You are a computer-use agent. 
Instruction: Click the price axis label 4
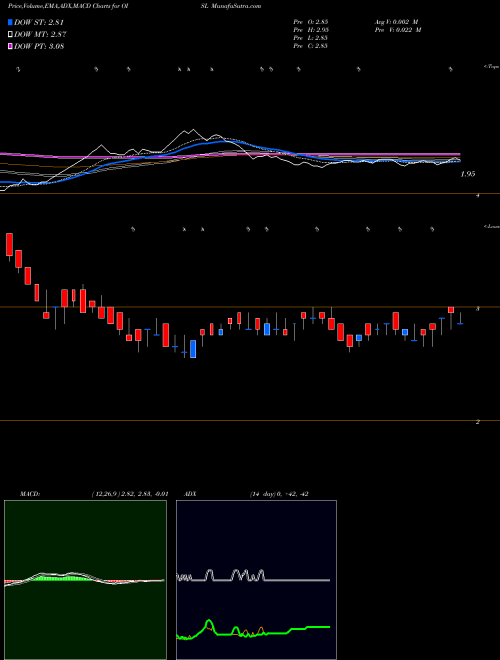tap(477, 196)
